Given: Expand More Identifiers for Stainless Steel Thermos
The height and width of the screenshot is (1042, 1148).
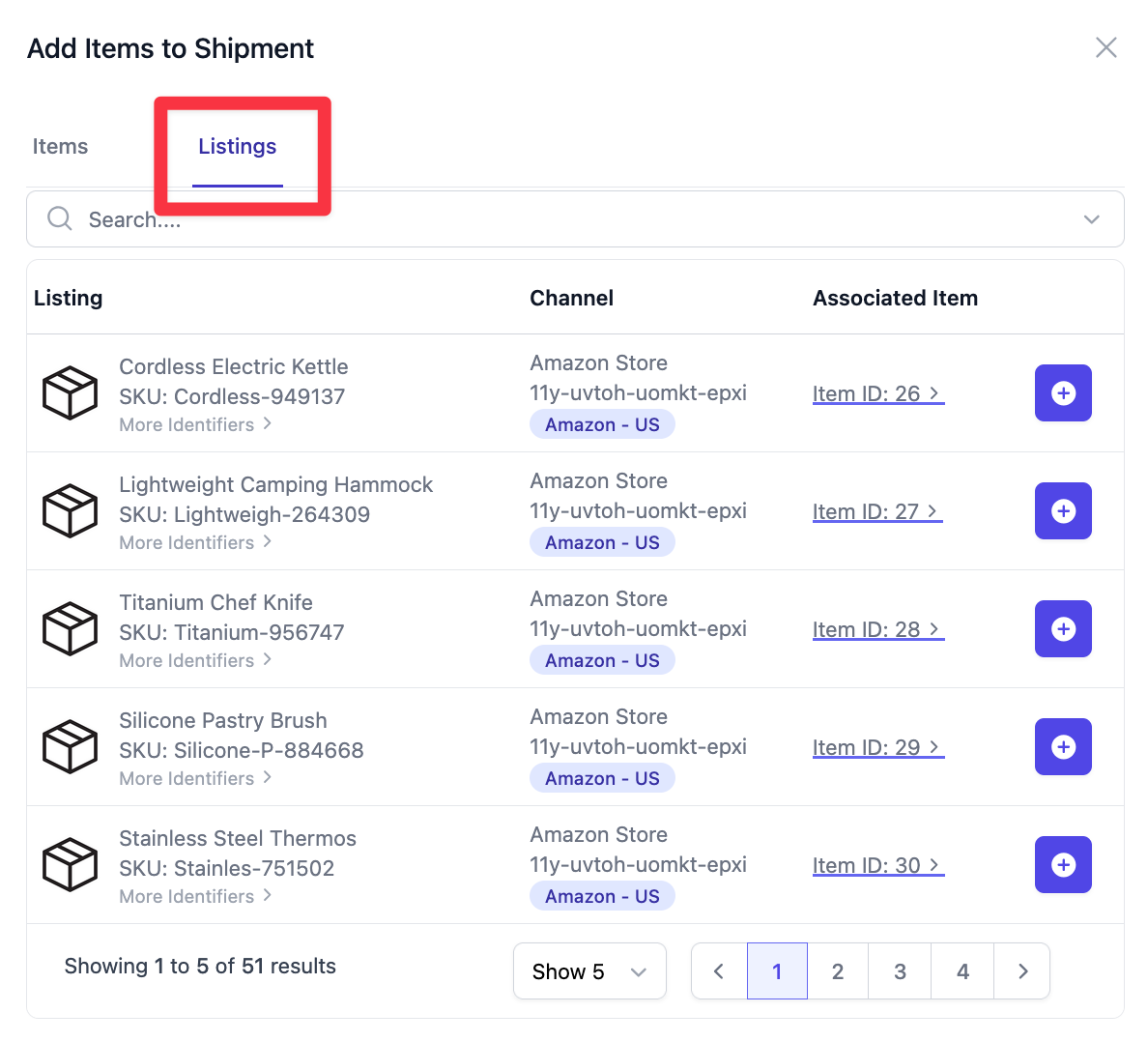Looking at the screenshot, I should (x=195, y=896).
